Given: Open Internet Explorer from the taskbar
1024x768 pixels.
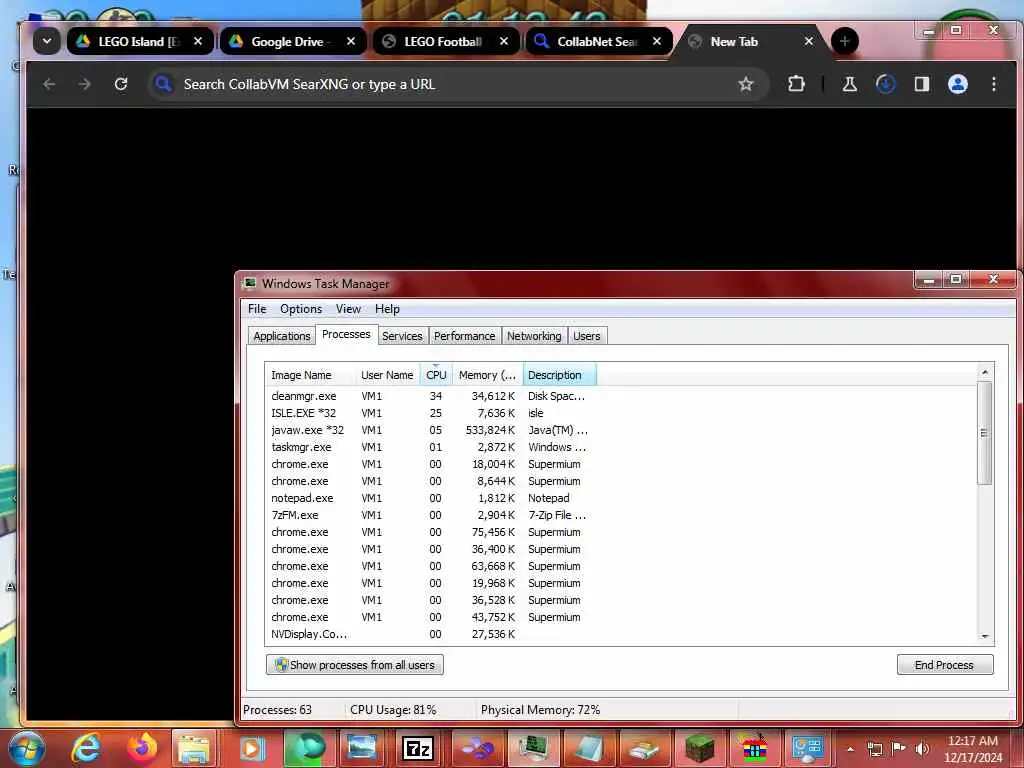Looking at the screenshot, I should point(86,748).
